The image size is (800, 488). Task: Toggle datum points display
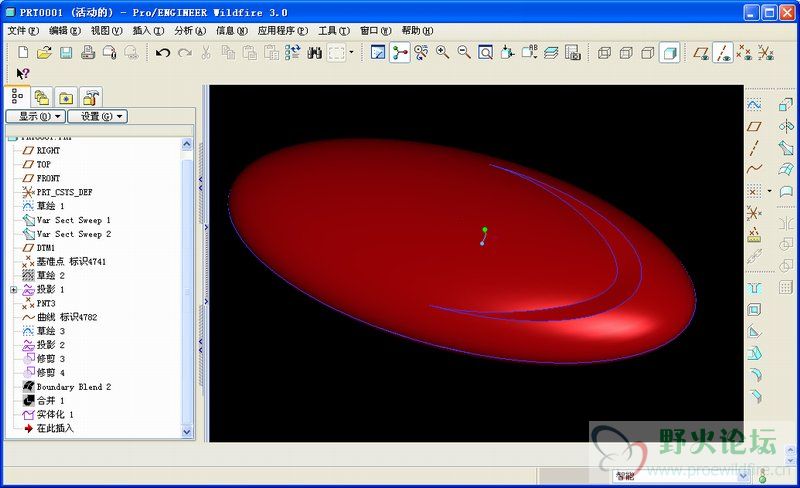tap(744, 53)
